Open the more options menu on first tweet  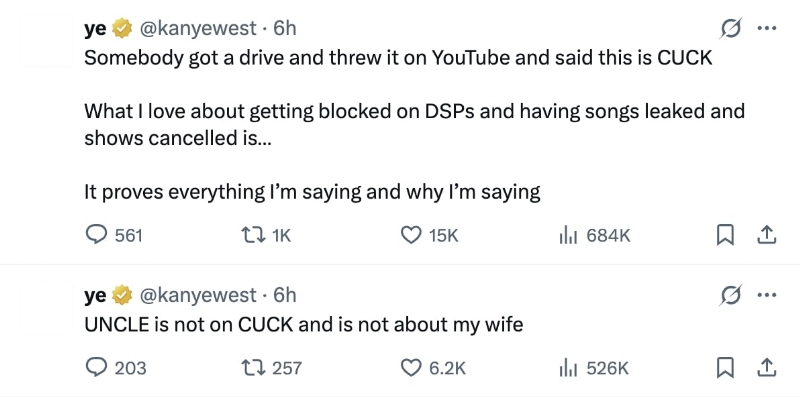tap(766, 28)
